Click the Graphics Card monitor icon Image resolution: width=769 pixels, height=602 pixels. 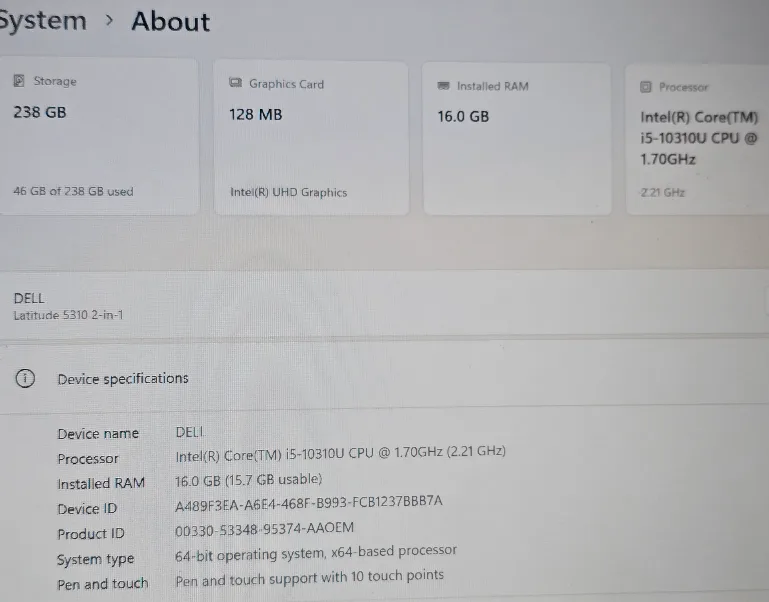(x=236, y=84)
